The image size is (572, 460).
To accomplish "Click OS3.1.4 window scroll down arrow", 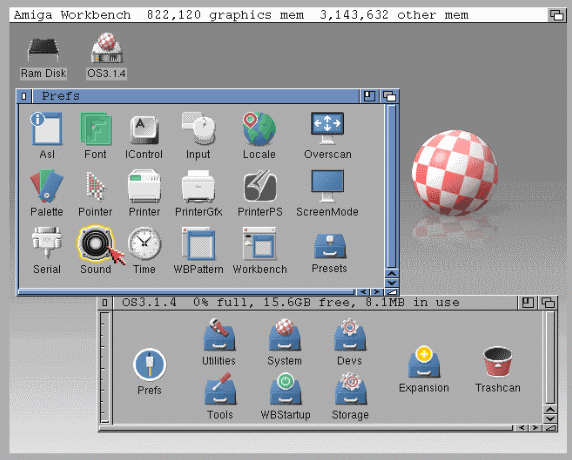I will pos(550,418).
